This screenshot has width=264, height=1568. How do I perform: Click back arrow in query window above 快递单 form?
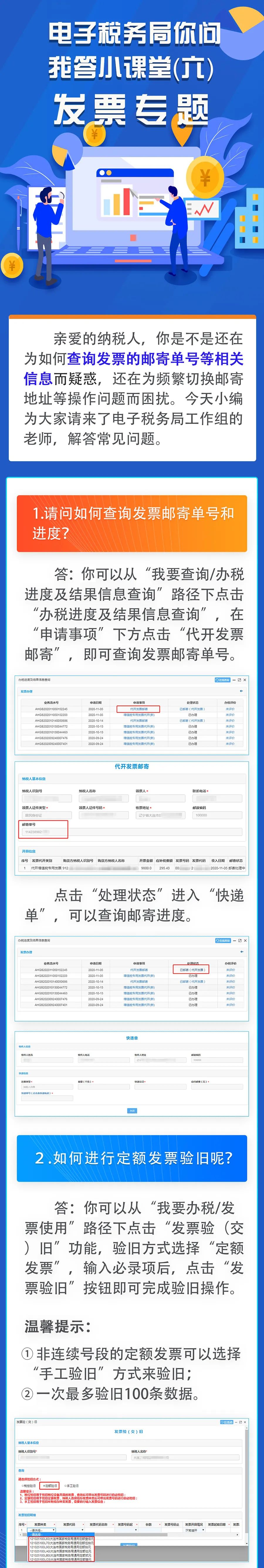tap(241, 952)
